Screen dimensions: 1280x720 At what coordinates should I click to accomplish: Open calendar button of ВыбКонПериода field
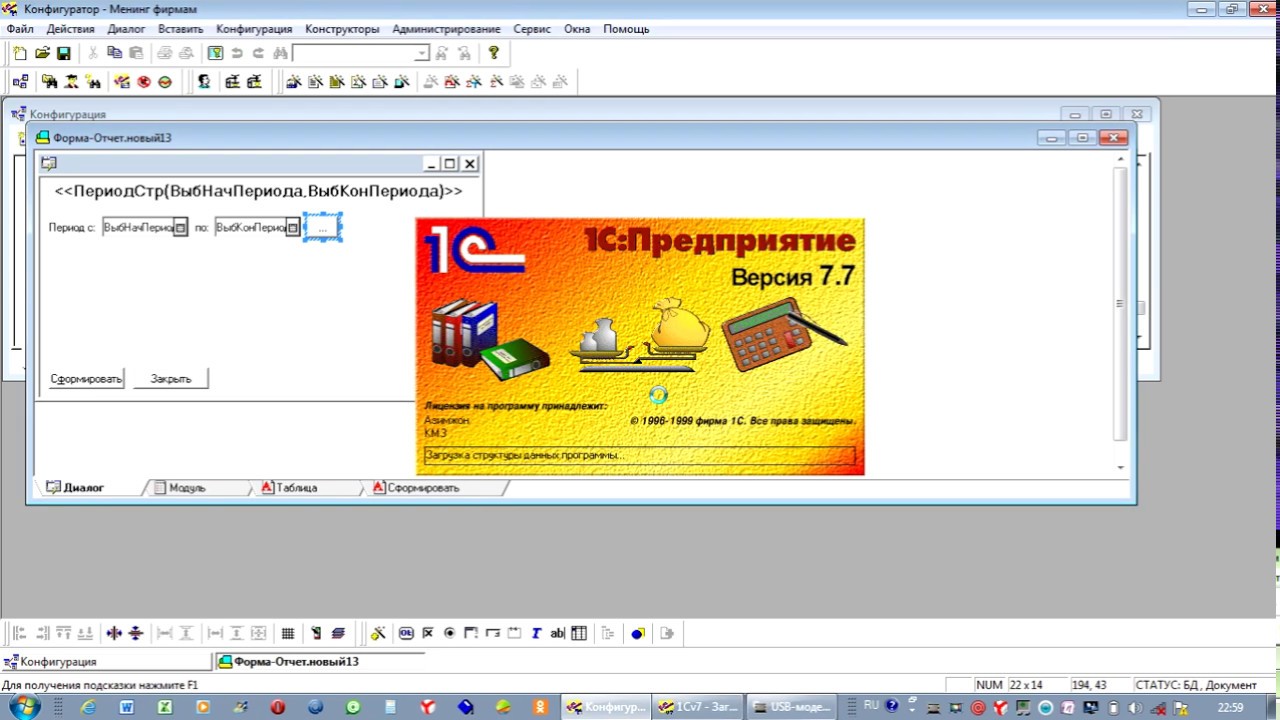click(x=292, y=228)
